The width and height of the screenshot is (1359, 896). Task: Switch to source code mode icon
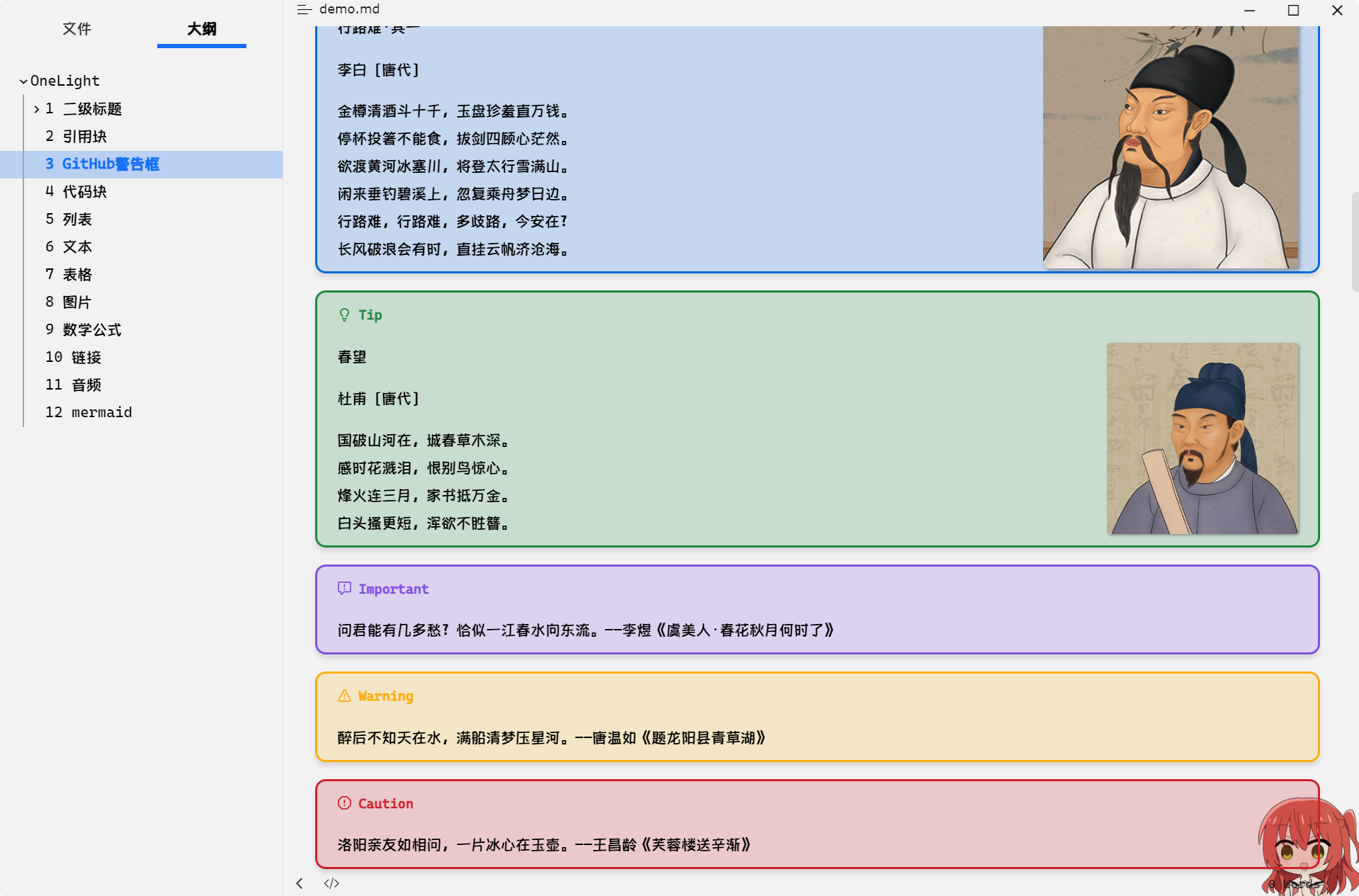point(331,883)
